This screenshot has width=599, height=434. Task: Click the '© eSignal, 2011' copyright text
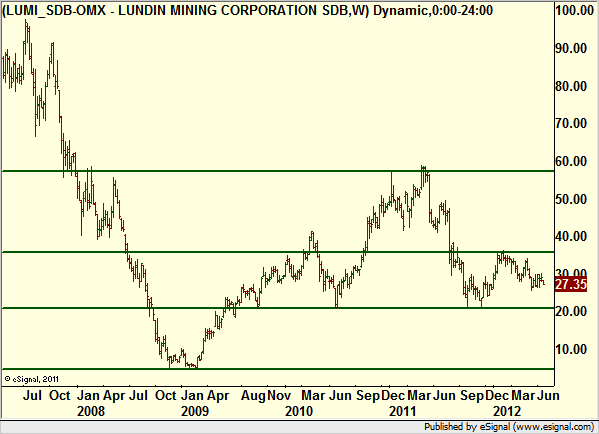[32, 379]
